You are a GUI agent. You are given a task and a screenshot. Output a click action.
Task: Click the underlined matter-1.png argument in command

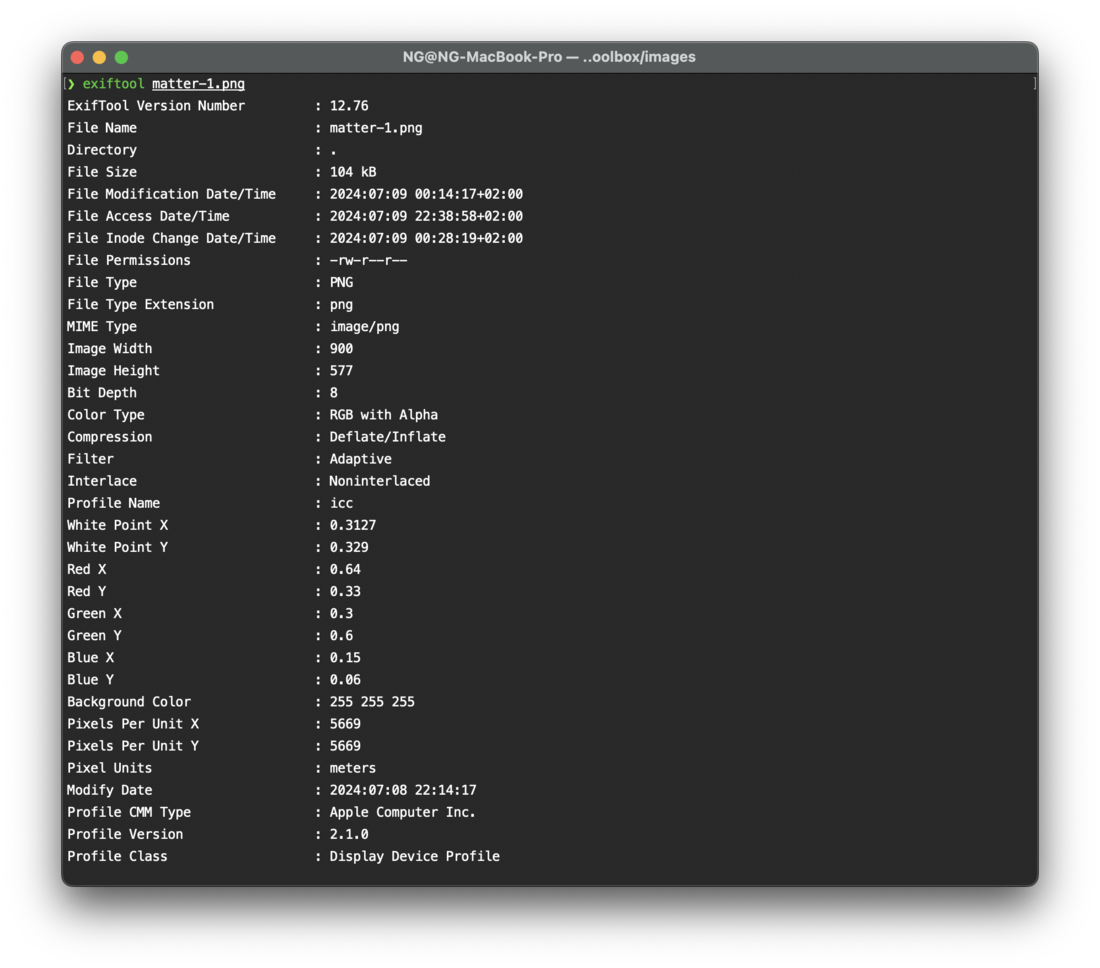(199, 83)
